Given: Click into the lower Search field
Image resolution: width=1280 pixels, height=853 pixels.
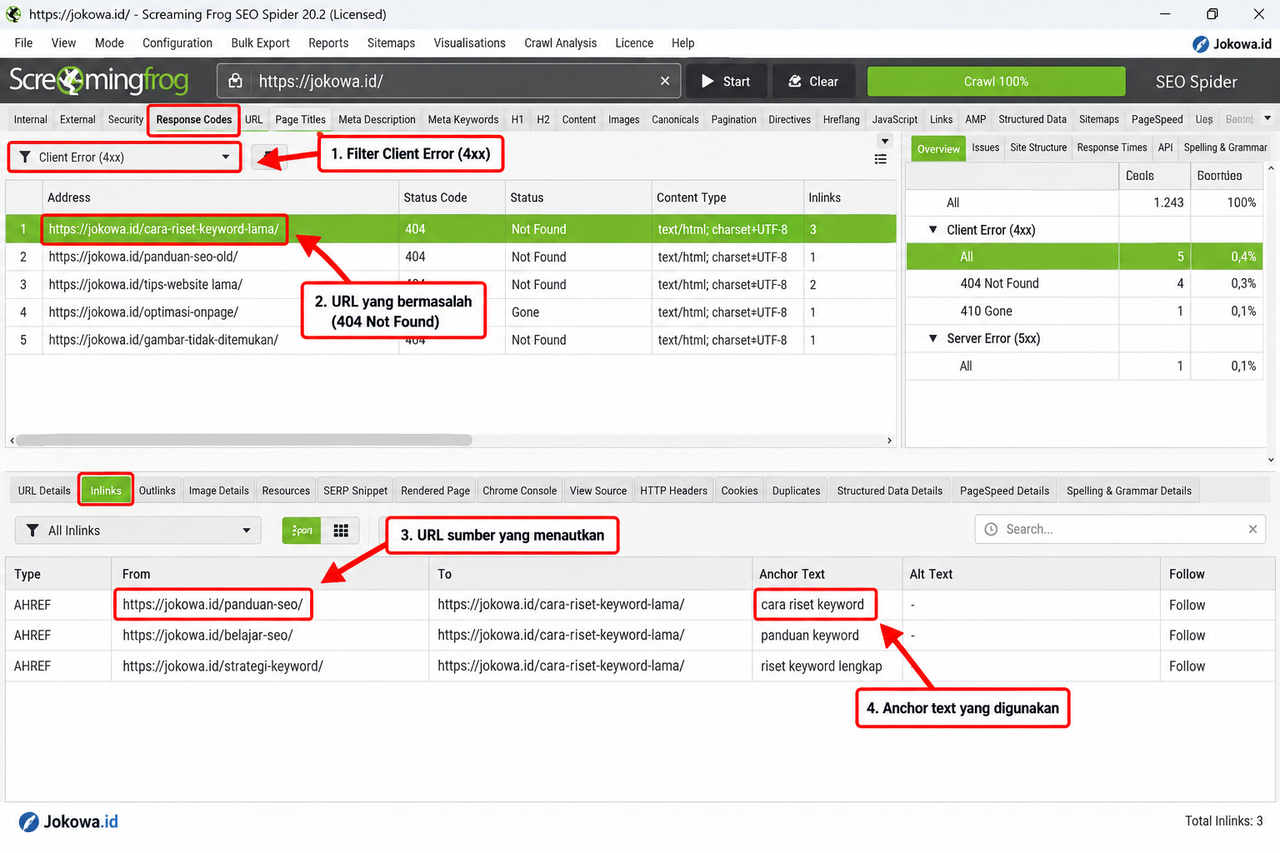Looking at the screenshot, I should [1120, 529].
